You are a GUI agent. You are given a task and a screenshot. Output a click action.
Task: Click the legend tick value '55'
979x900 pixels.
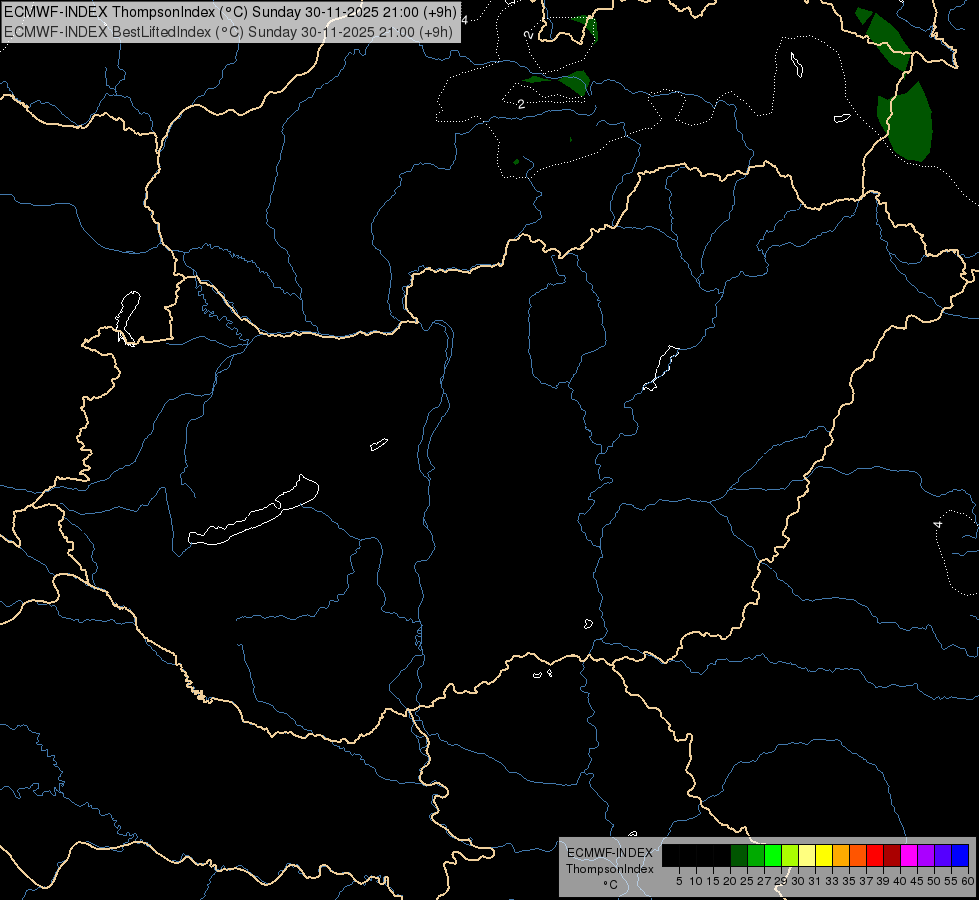coord(951,881)
